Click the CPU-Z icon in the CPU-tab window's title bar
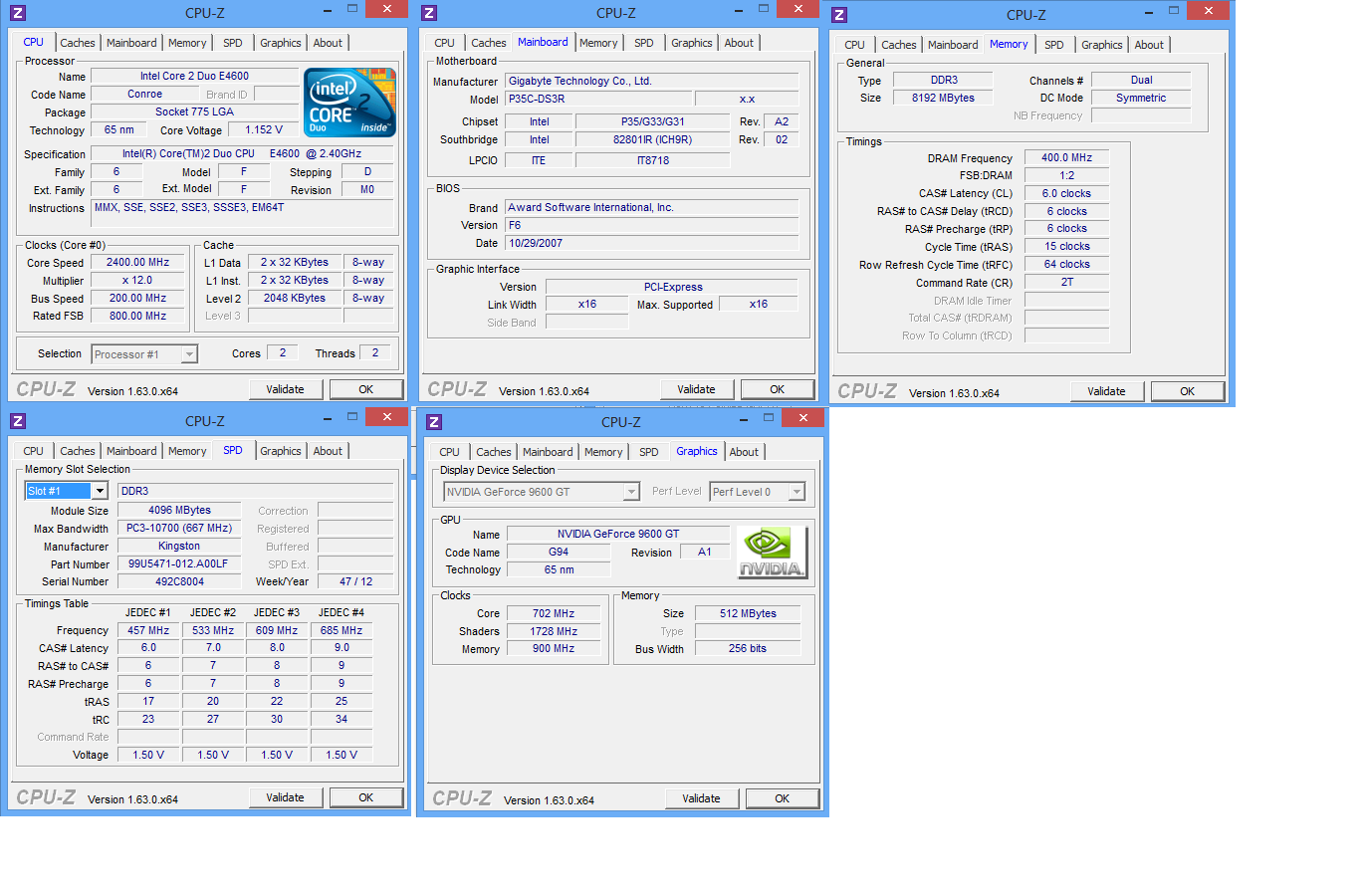The height and width of the screenshot is (896, 1367). pyautogui.click(x=18, y=13)
